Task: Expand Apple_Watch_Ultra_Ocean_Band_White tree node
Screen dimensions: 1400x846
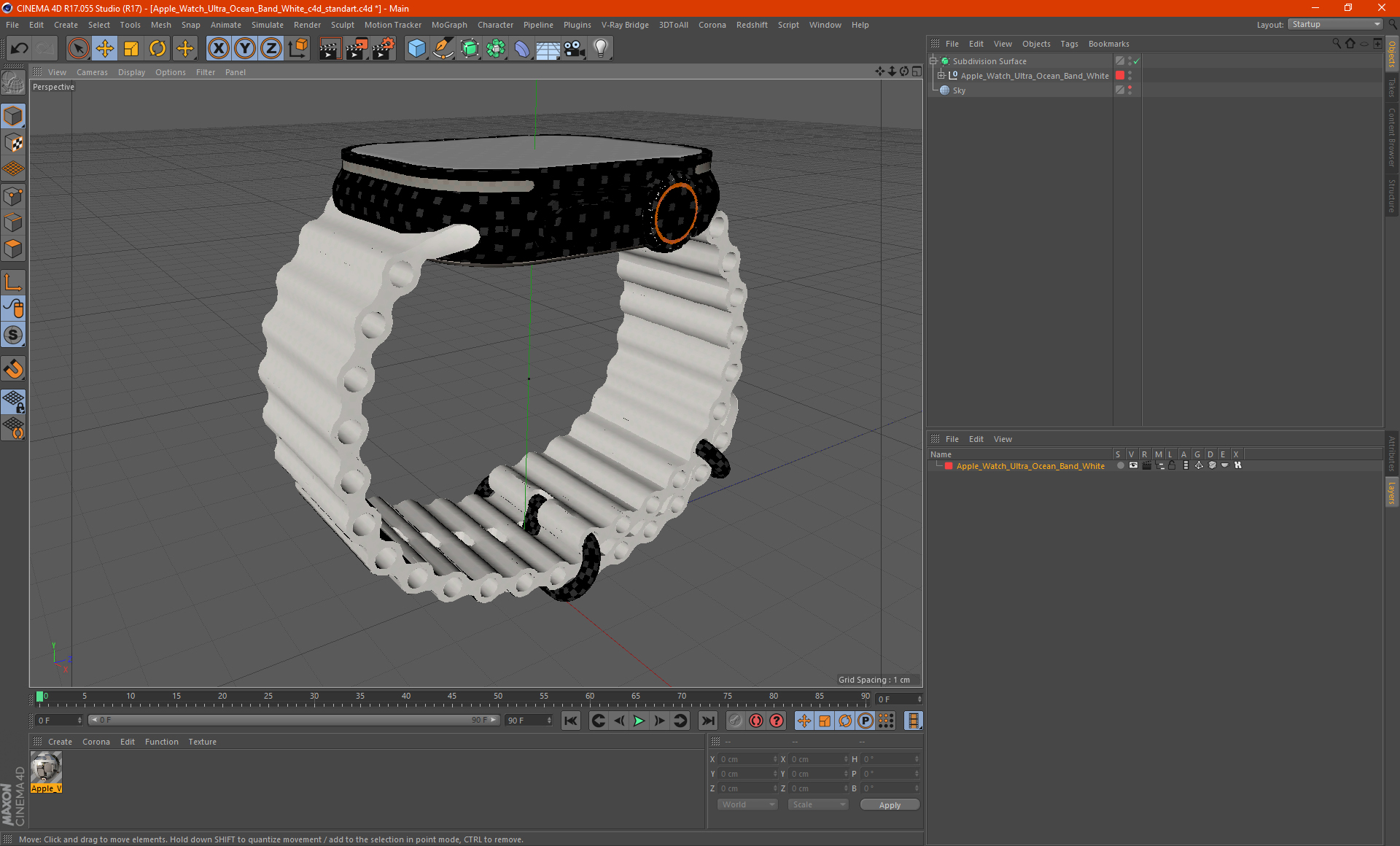Action: (x=941, y=76)
